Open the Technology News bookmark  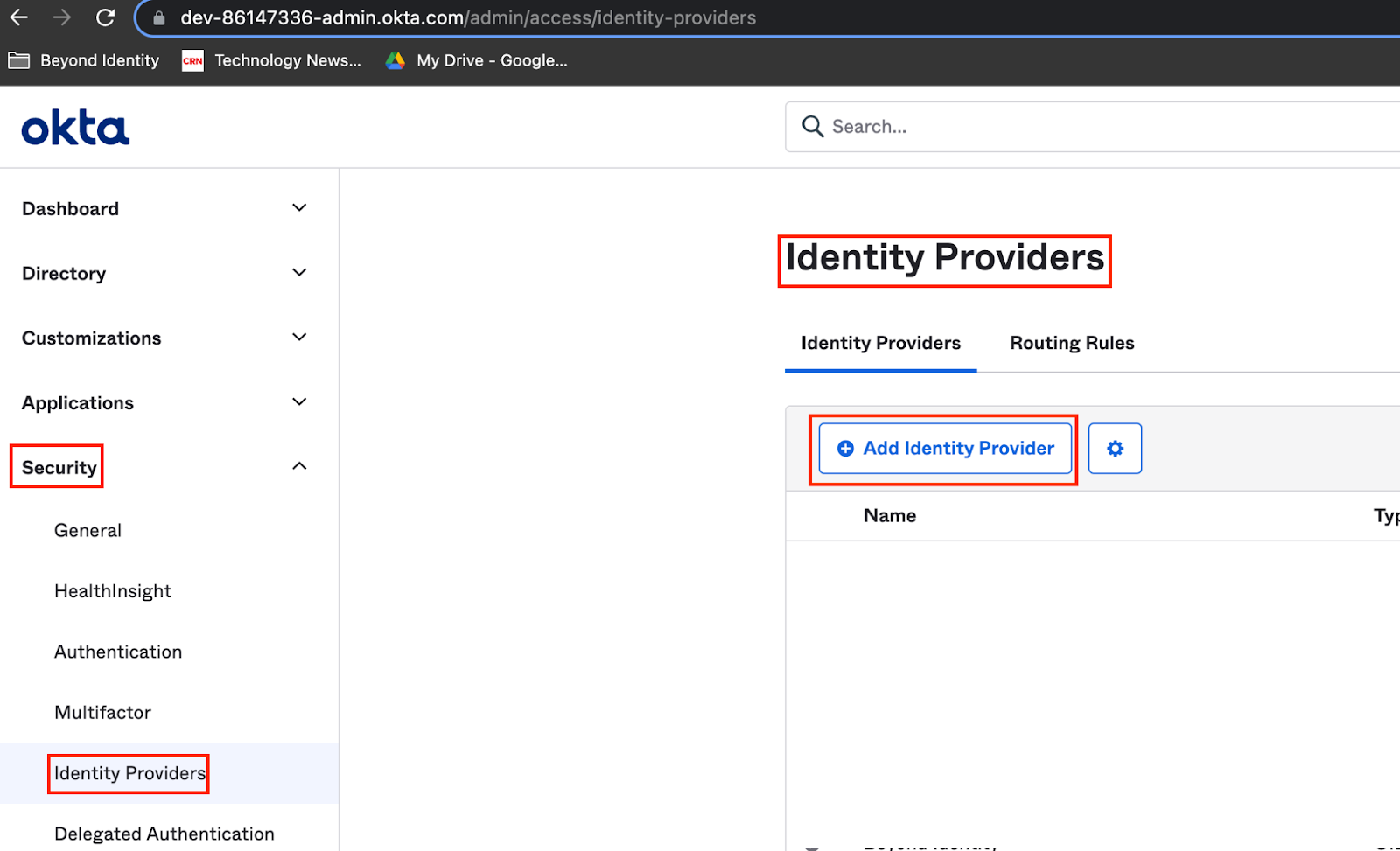coord(271,60)
